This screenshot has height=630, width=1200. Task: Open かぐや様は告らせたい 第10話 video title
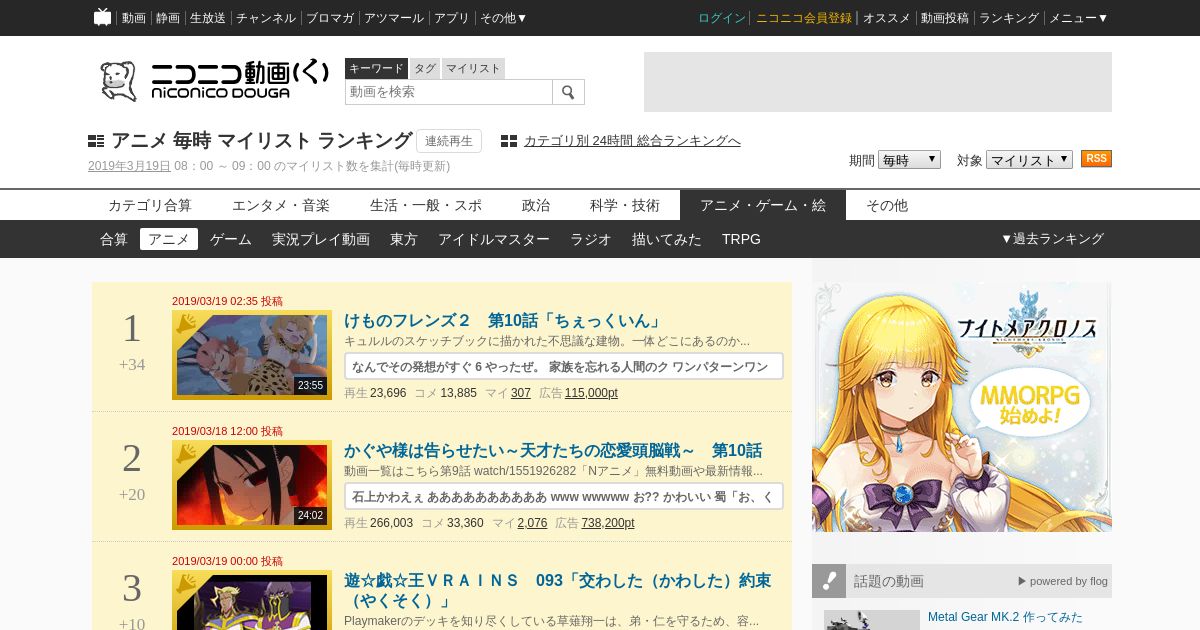553,451
